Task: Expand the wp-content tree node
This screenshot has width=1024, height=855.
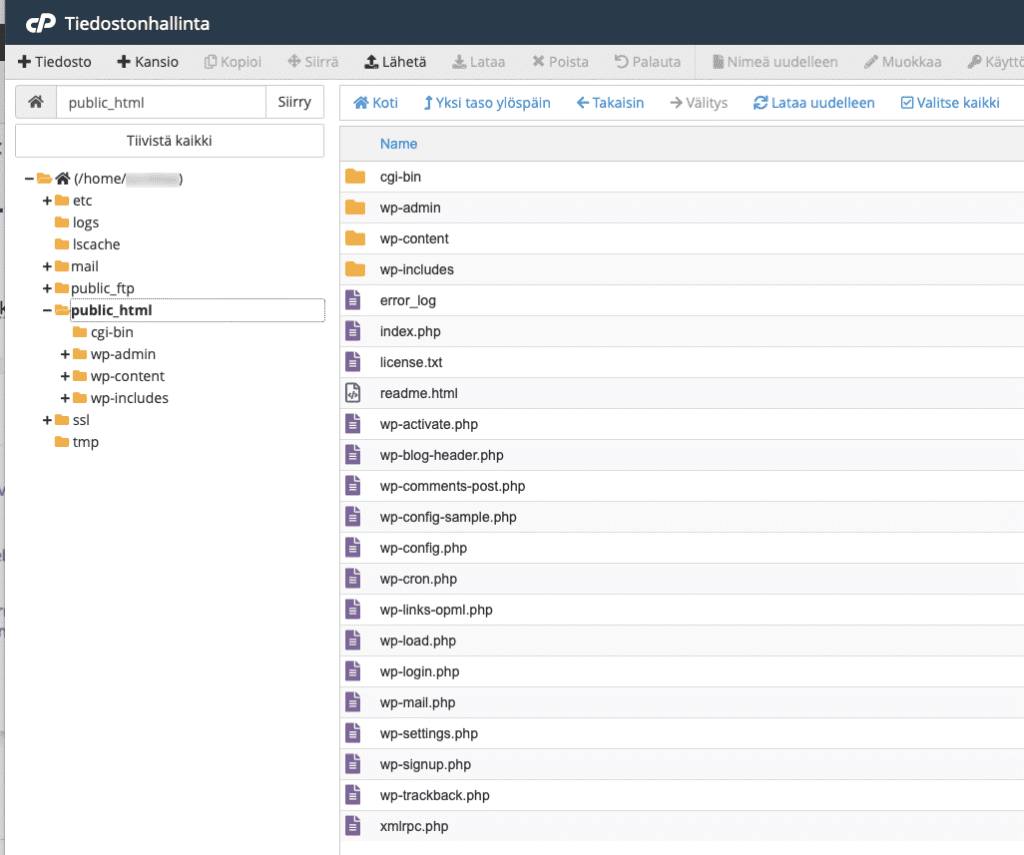Action: pos(65,376)
